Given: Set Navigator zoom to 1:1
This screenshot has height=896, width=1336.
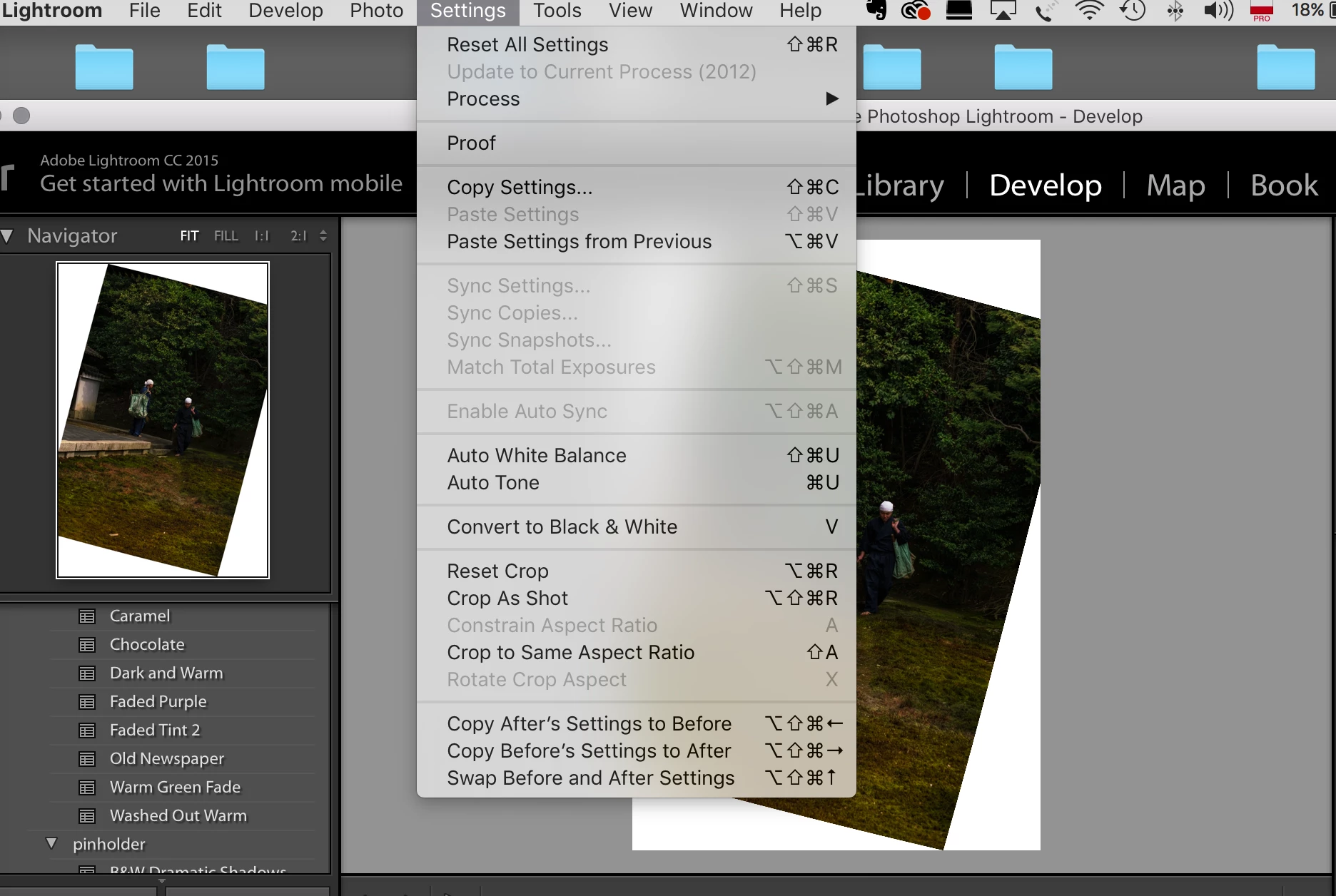Looking at the screenshot, I should [x=262, y=235].
